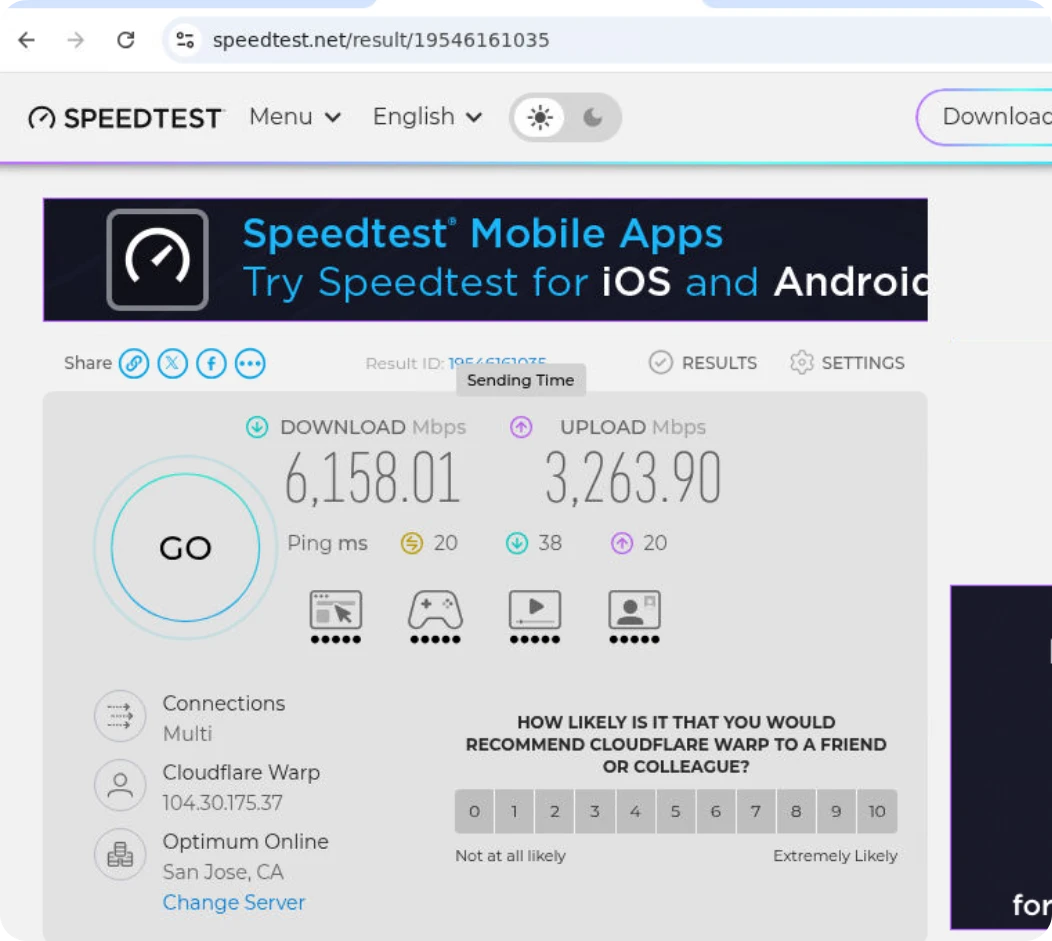Click the video streaming rating icon

pyautogui.click(x=535, y=610)
